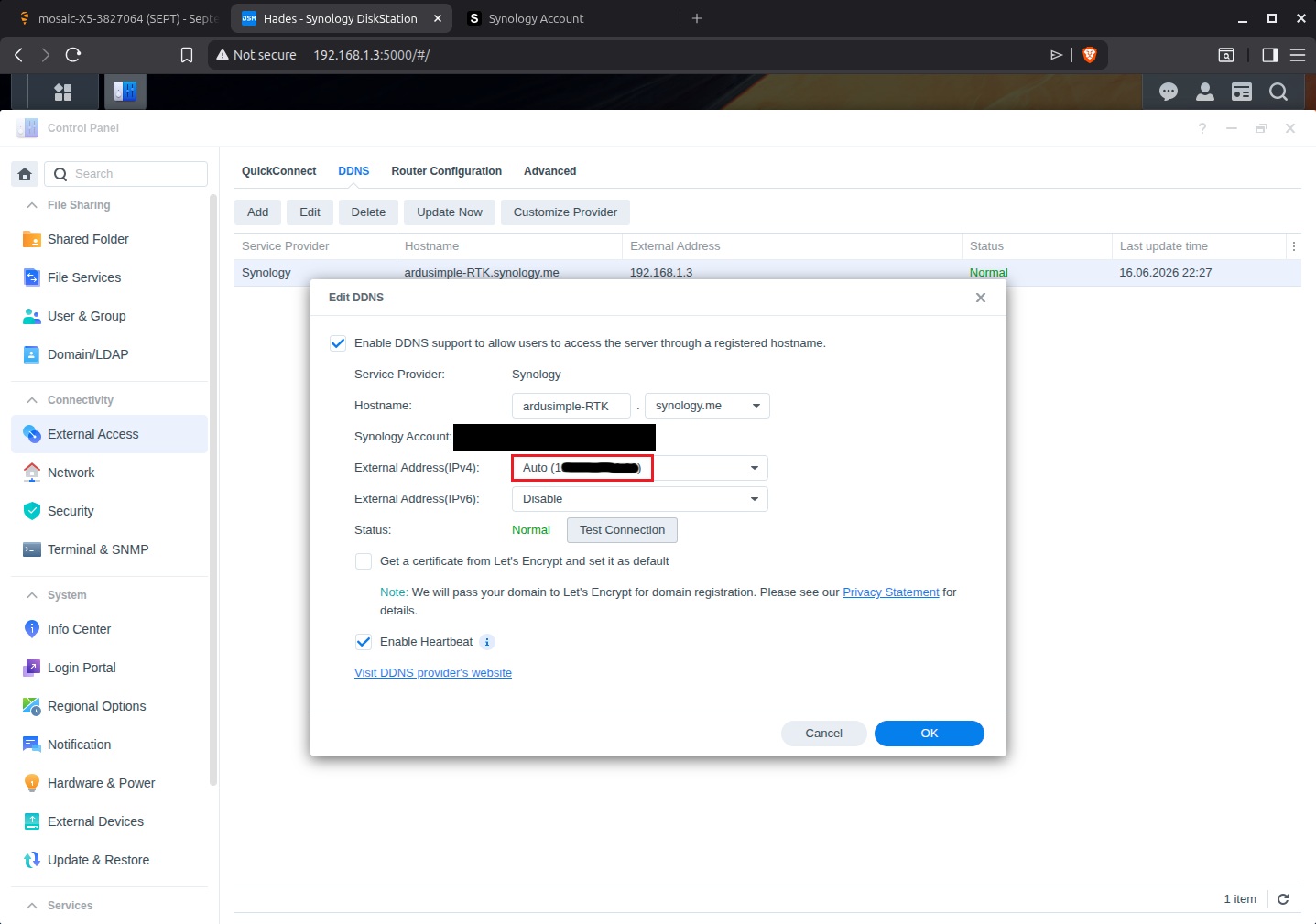1316x924 pixels.
Task: Switch to Router Configuration tab
Action: 446,171
